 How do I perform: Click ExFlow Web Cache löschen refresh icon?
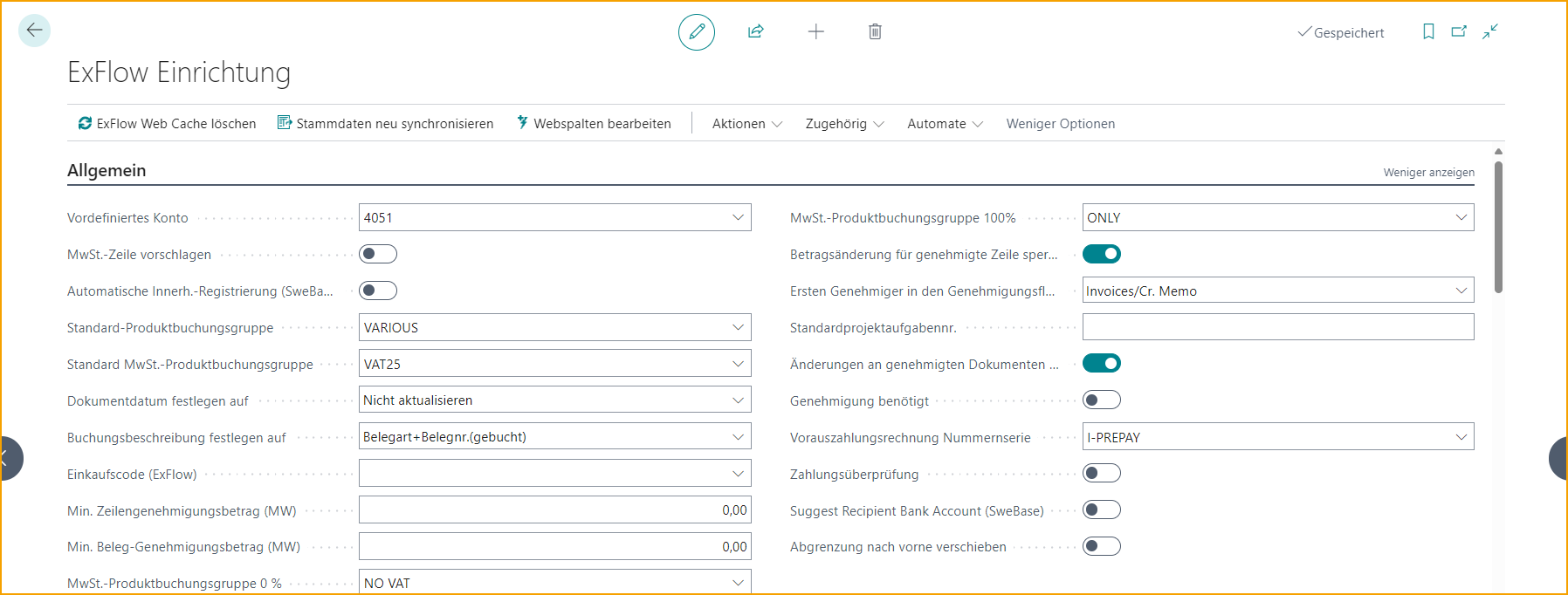tap(85, 123)
